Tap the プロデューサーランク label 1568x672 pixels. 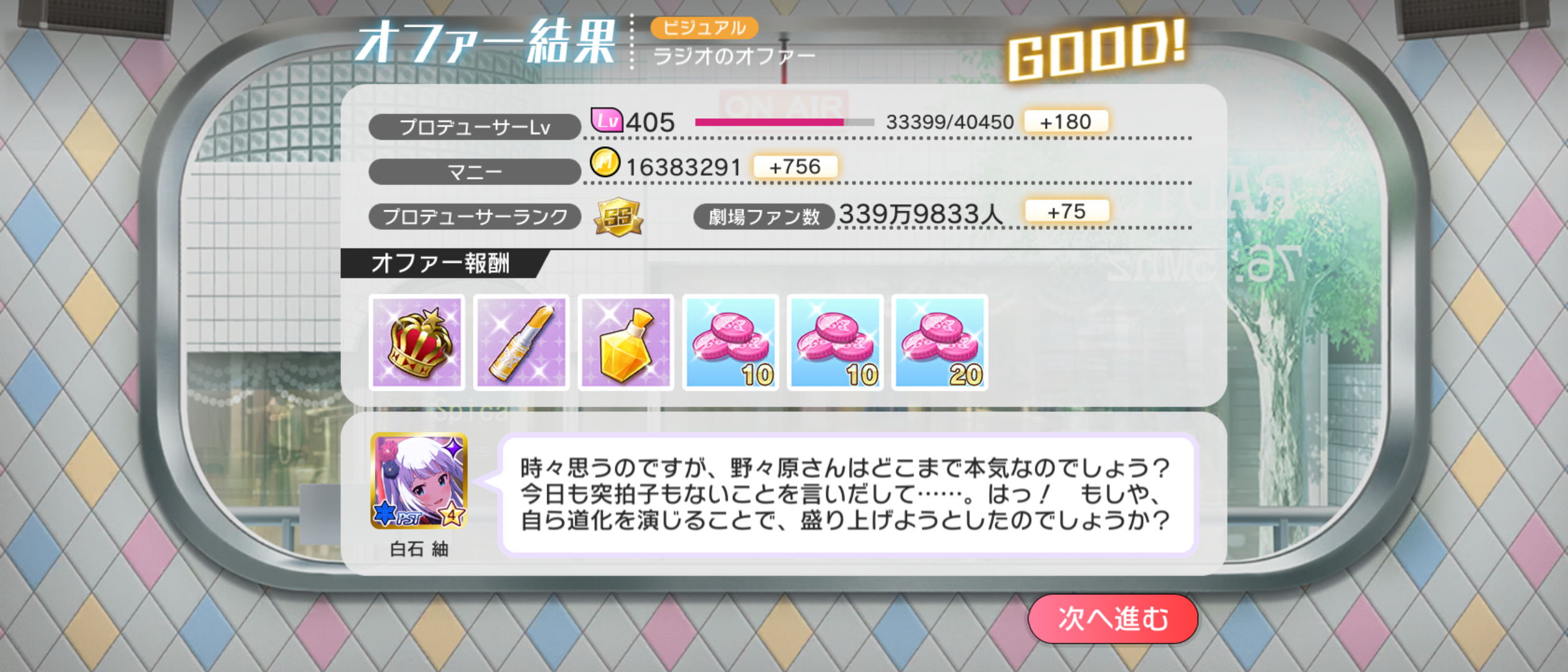click(475, 217)
